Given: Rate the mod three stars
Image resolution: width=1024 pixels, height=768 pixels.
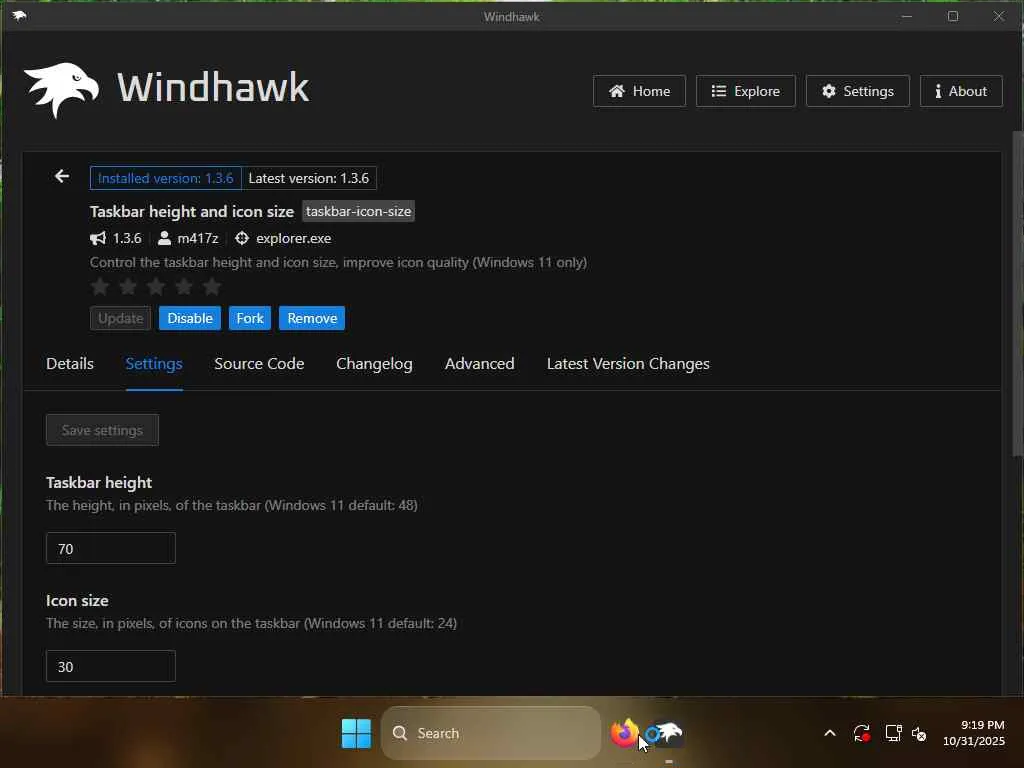Looking at the screenshot, I should pyautogui.click(x=156, y=287).
